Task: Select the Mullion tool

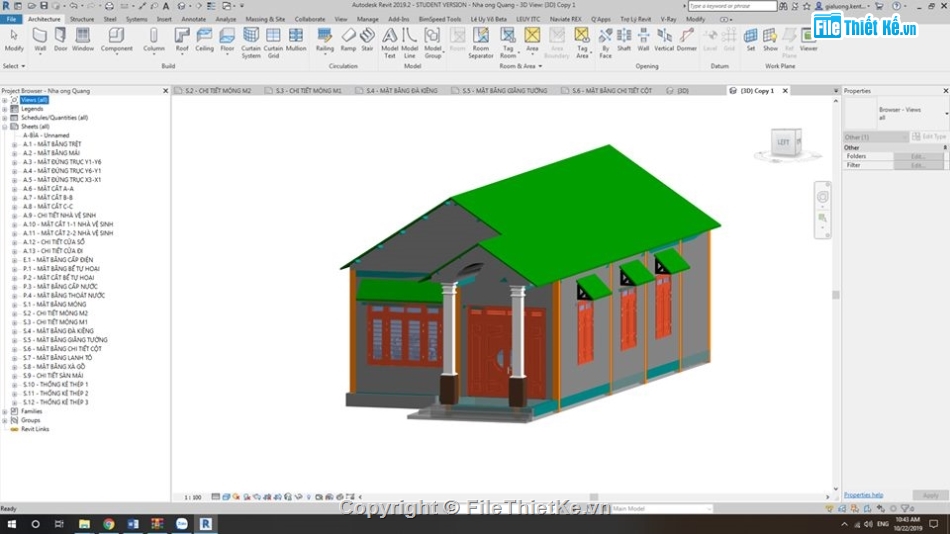Action: click(296, 39)
